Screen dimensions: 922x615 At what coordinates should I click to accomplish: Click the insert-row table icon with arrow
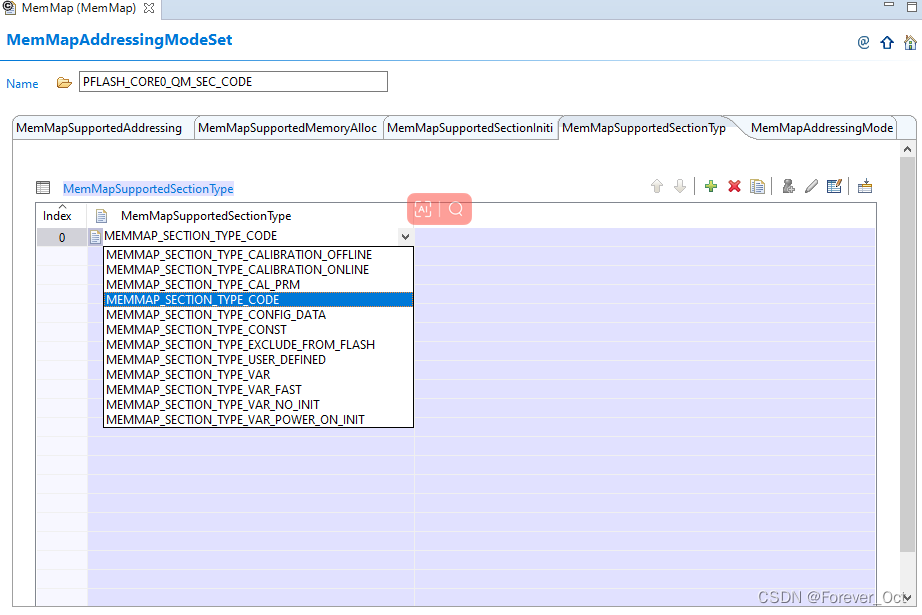[864, 186]
